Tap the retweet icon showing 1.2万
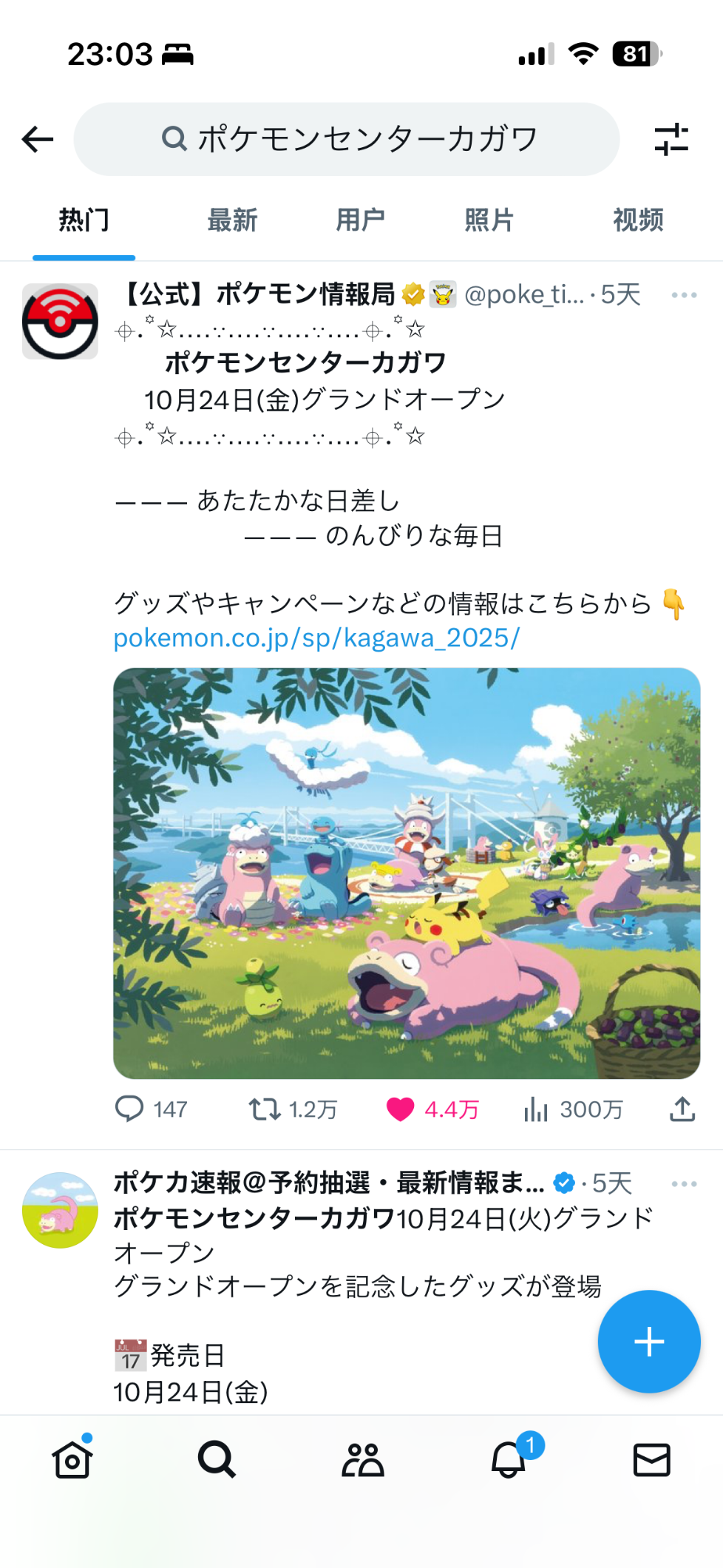This screenshot has height=1568, width=723. click(x=264, y=1109)
